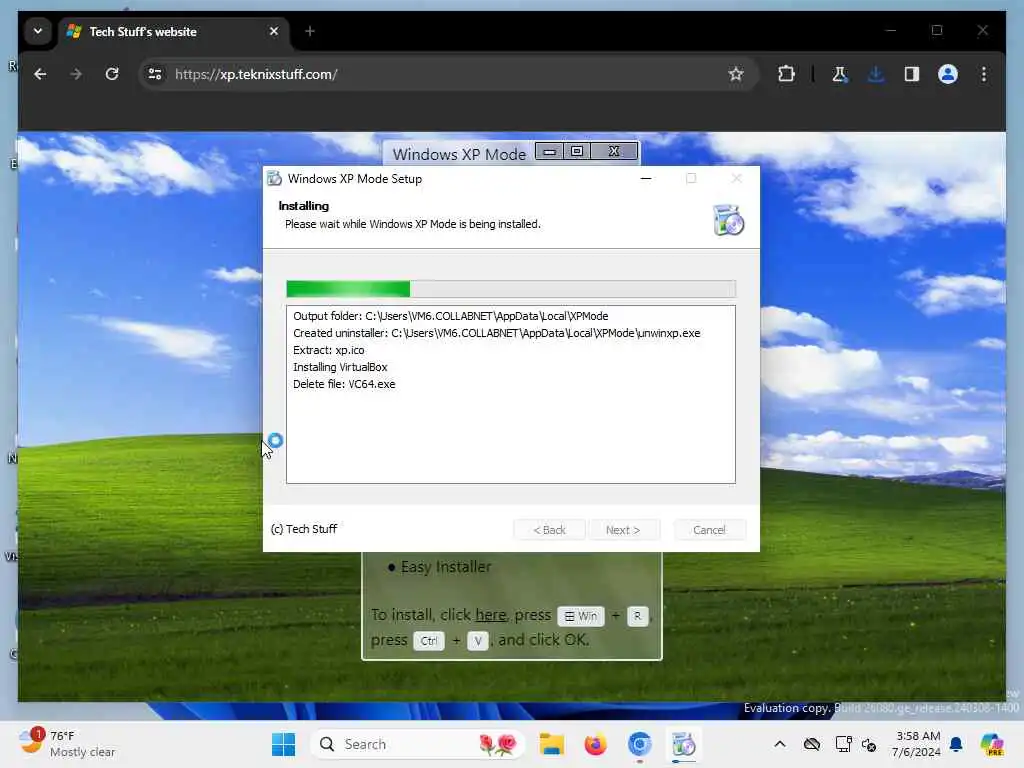Go back in the Chrome browser
This screenshot has width=1024, height=768.
tap(40, 74)
